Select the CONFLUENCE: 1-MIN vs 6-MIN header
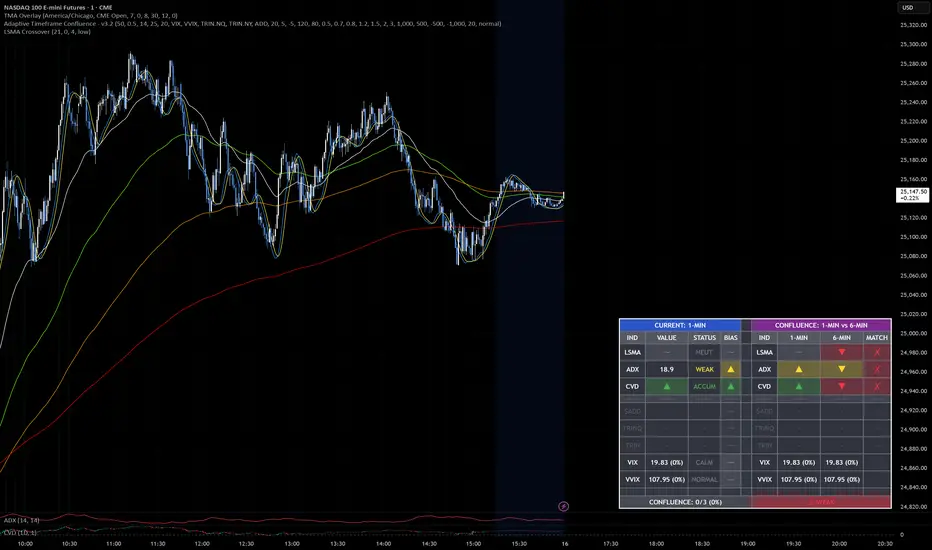Screen dimensions: 932x550 pyautogui.click(x=820, y=325)
